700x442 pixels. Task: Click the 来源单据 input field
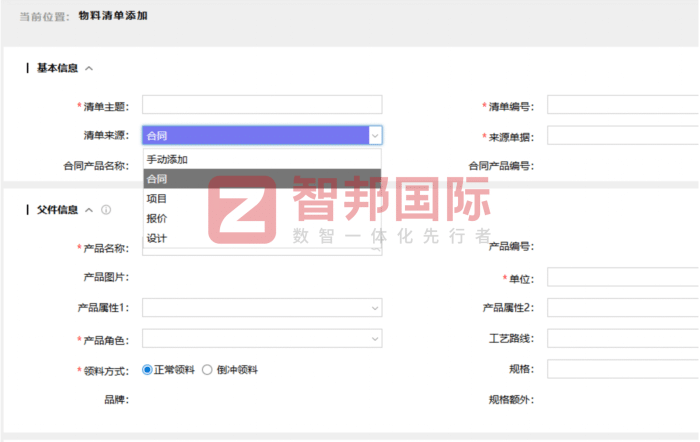click(x=622, y=136)
